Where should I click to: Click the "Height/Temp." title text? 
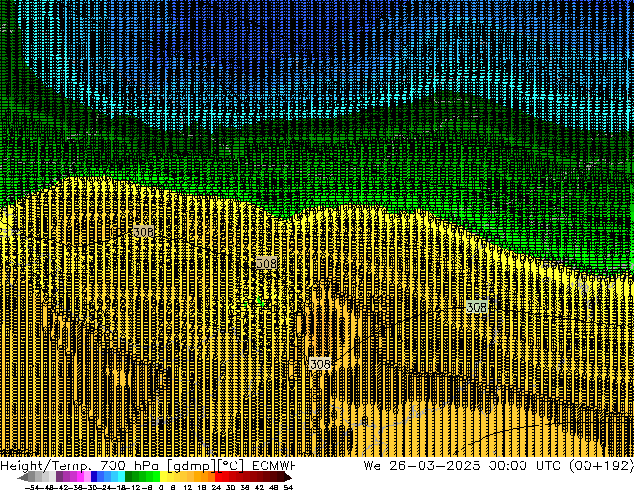point(45,466)
